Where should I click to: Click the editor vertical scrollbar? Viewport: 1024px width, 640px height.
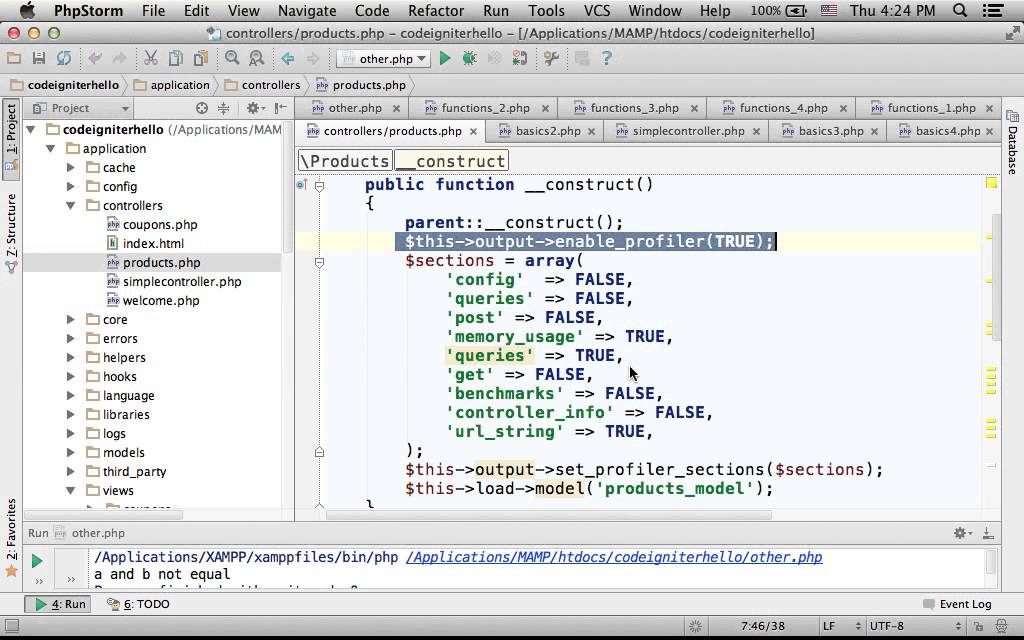[996, 278]
